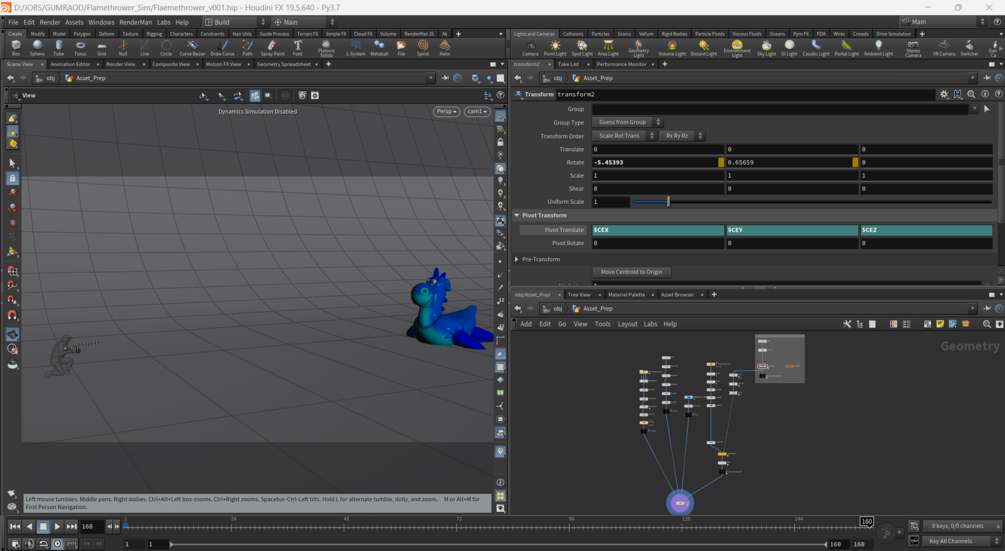
Task: Open the Render menu
Action: point(49,22)
